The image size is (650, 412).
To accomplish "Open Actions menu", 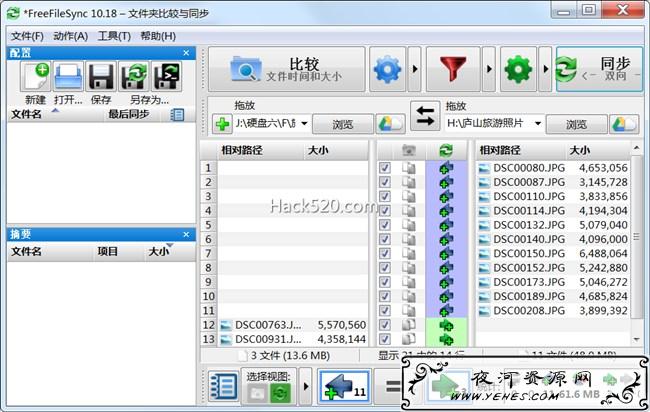I will [x=70, y=36].
